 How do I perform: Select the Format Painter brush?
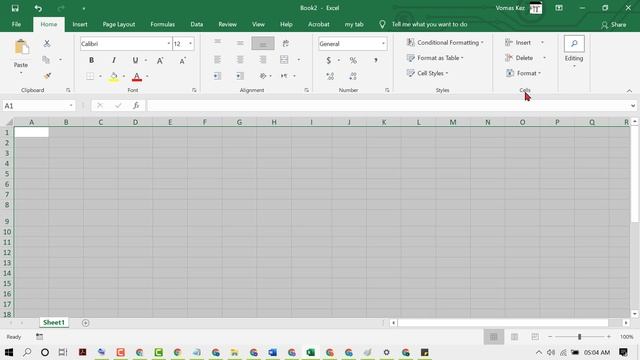47,76
